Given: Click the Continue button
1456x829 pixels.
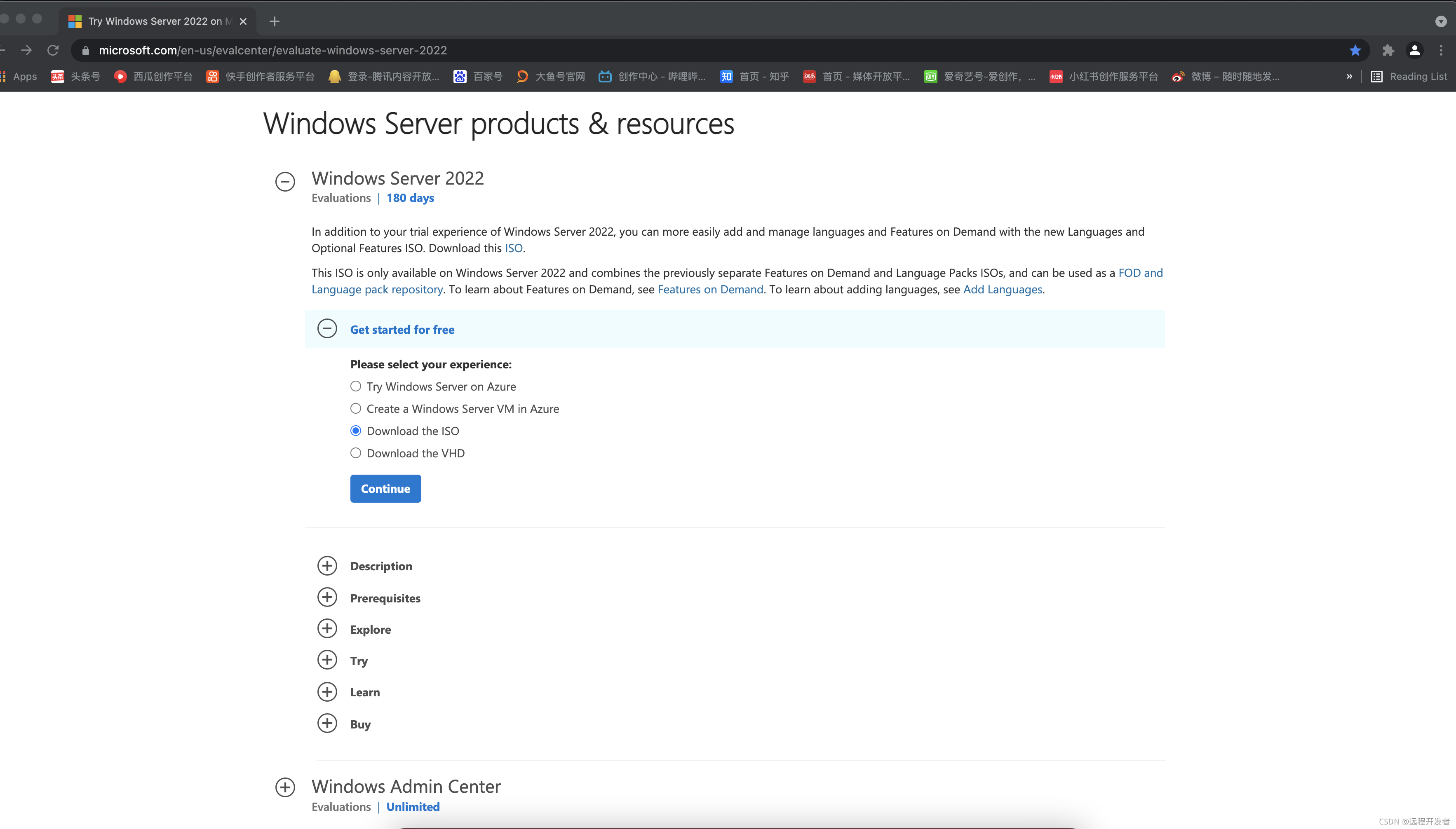Looking at the screenshot, I should pyautogui.click(x=386, y=489).
